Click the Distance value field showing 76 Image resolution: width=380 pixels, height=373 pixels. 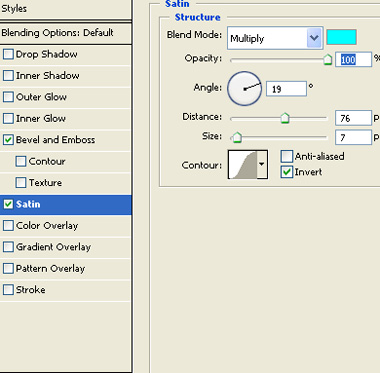353,118
